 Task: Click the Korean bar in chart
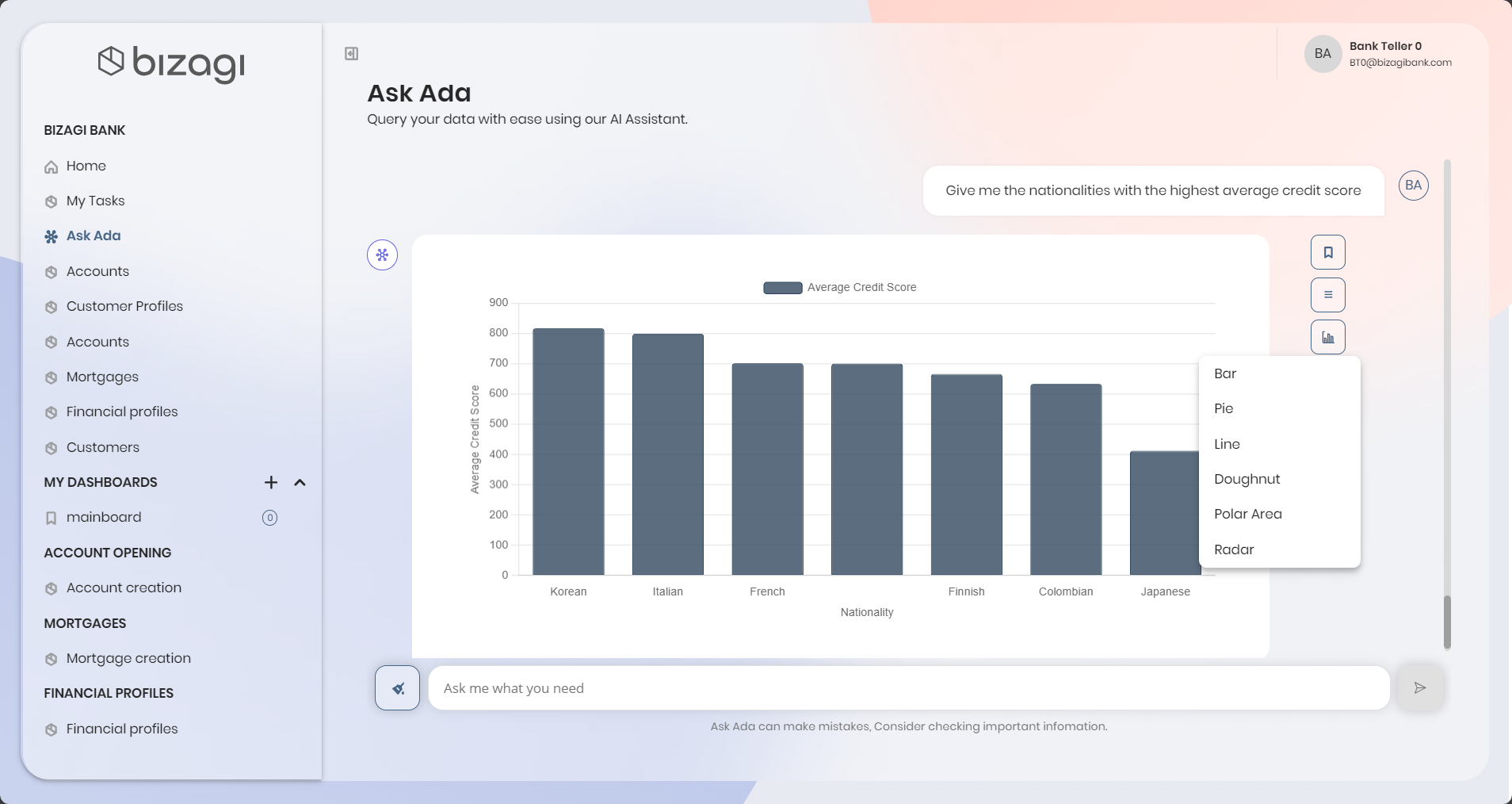coord(568,452)
